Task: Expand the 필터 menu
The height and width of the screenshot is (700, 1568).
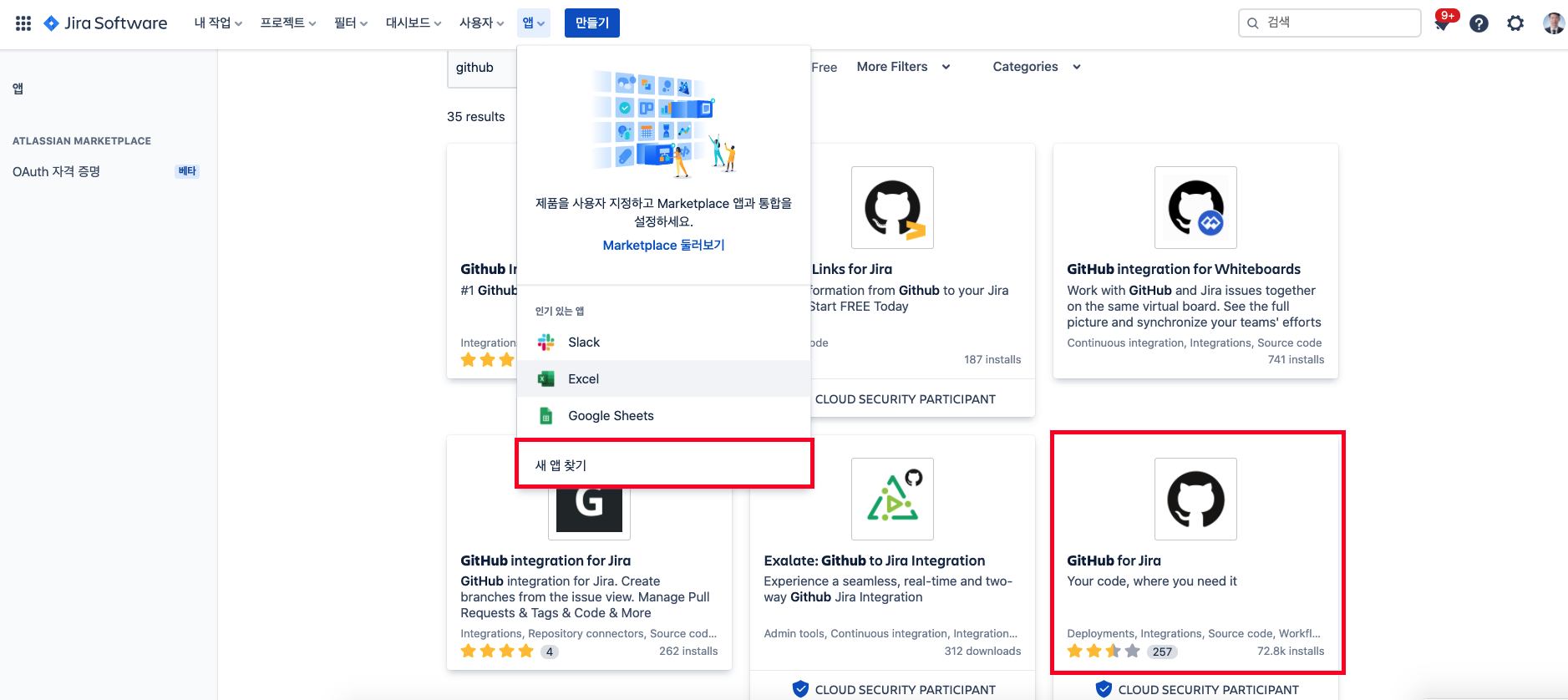Action: pyautogui.click(x=351, y=23)
